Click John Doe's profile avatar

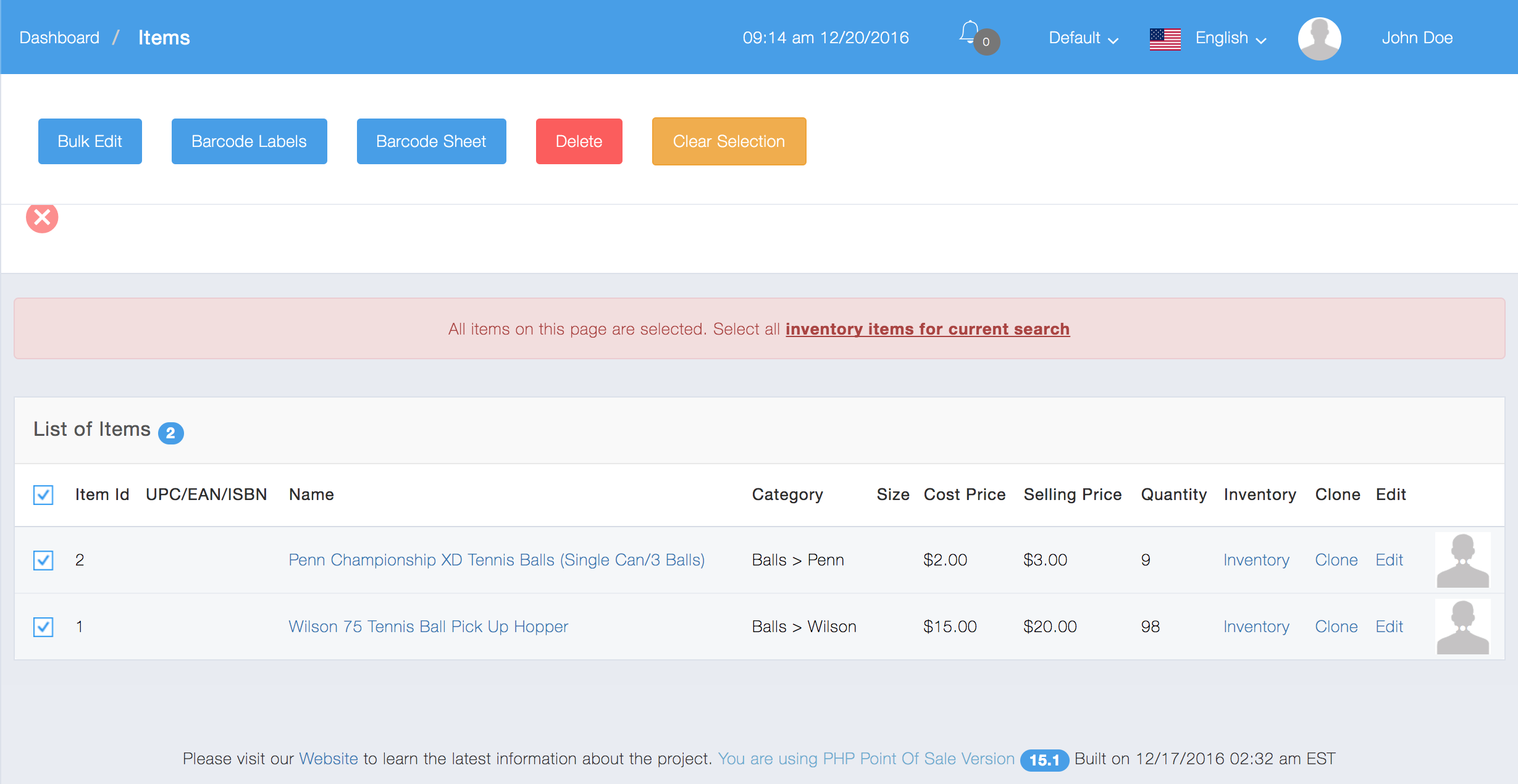click(x=1319, y=38)
